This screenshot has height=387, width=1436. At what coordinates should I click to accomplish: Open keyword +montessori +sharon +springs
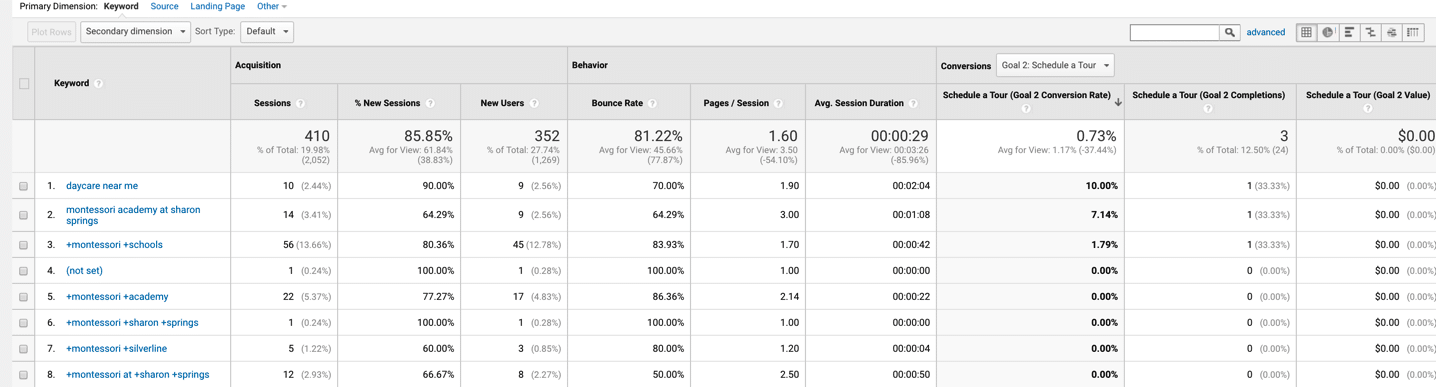(132, 323)
